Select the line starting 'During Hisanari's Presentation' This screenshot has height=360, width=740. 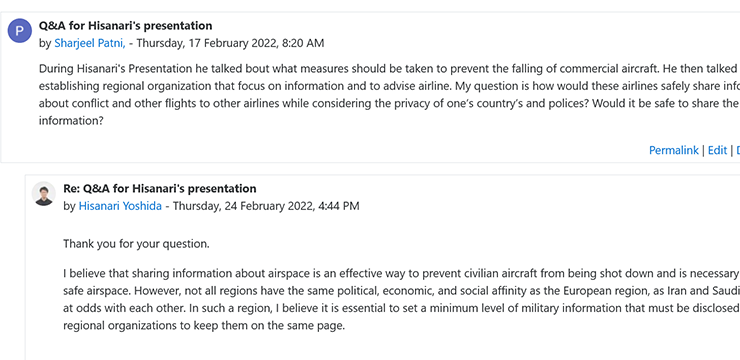389,69
